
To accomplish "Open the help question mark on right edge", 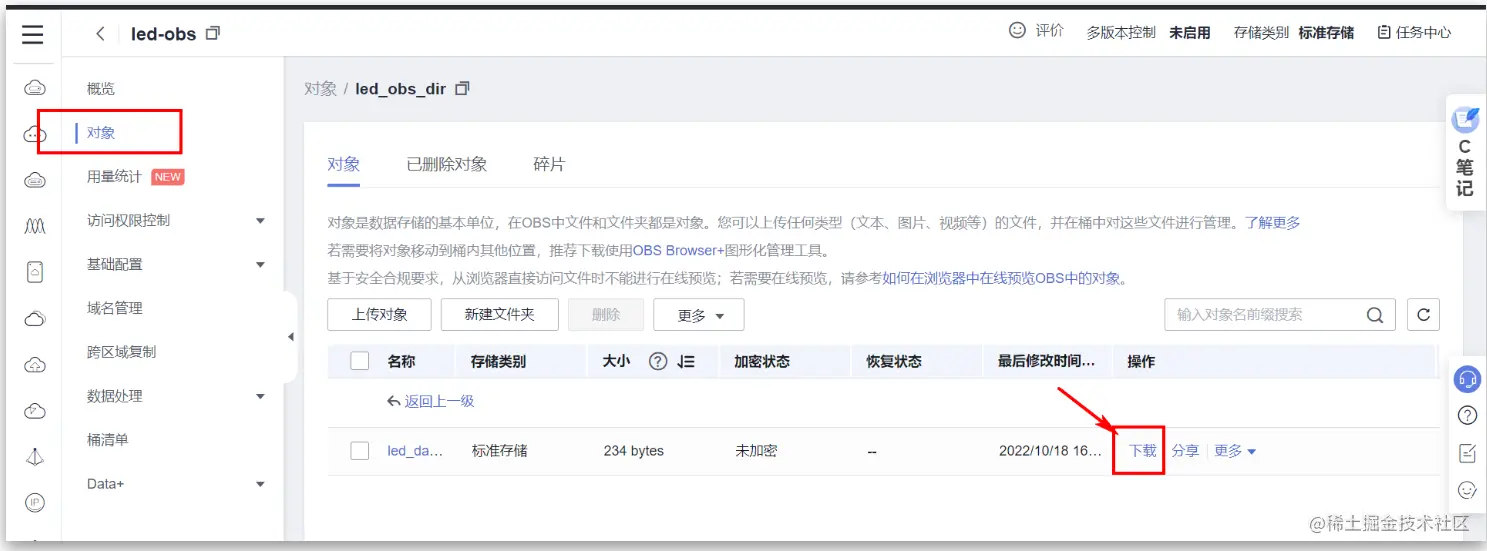I will coord(1467,415).
